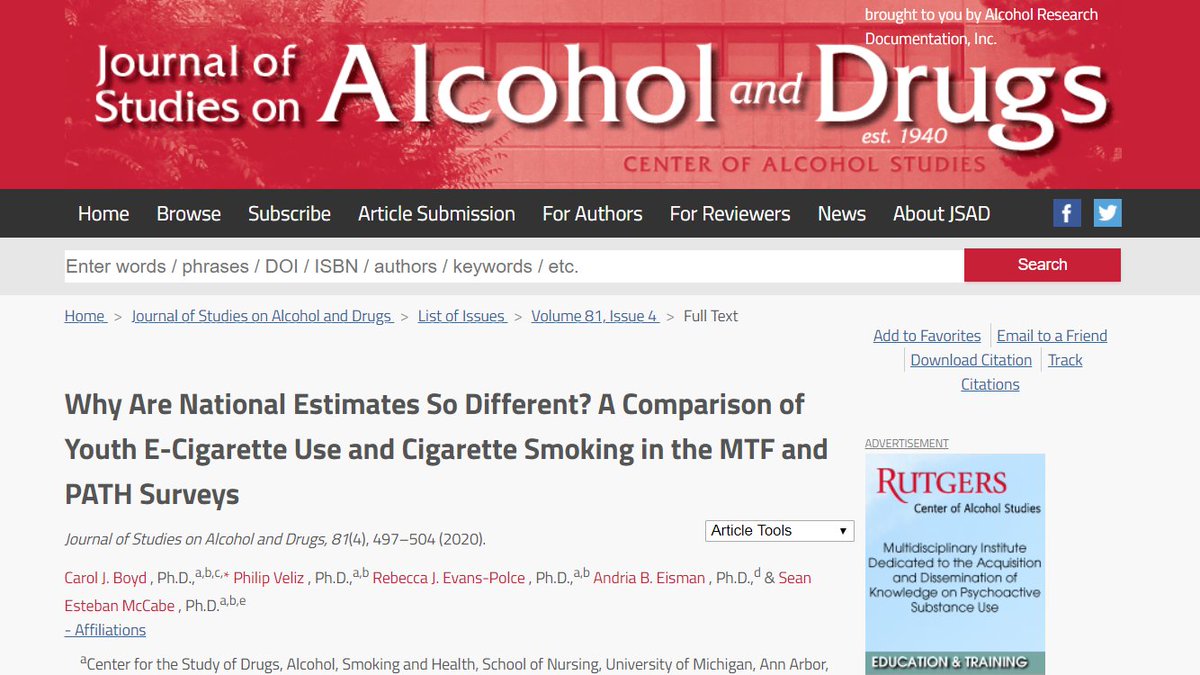This screenshot has width=1200, height=675.
Task: Go to the Subscribe menu item
Action: pyautogui.click(x=289, y=214)
